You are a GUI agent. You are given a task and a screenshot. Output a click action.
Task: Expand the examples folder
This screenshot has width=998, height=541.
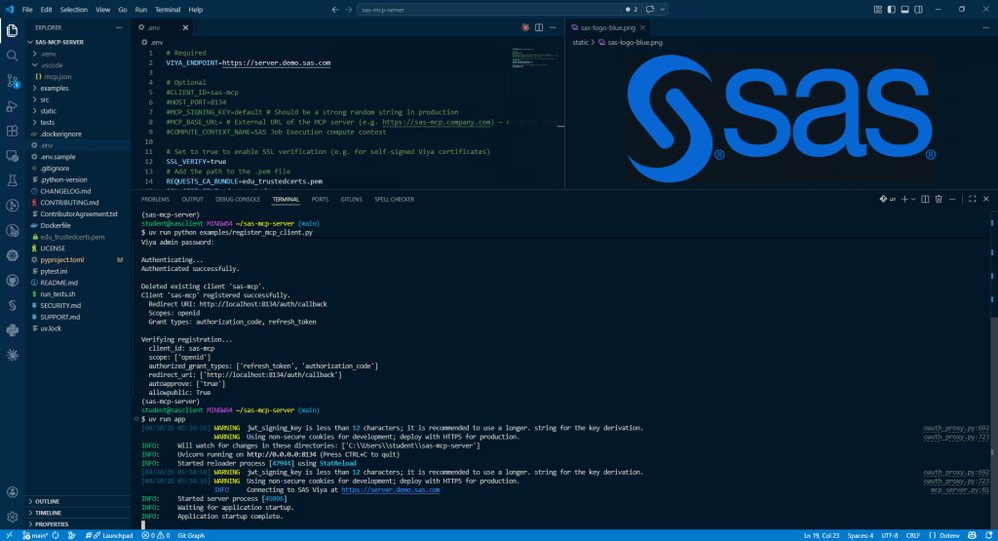(x=78, y=88)
